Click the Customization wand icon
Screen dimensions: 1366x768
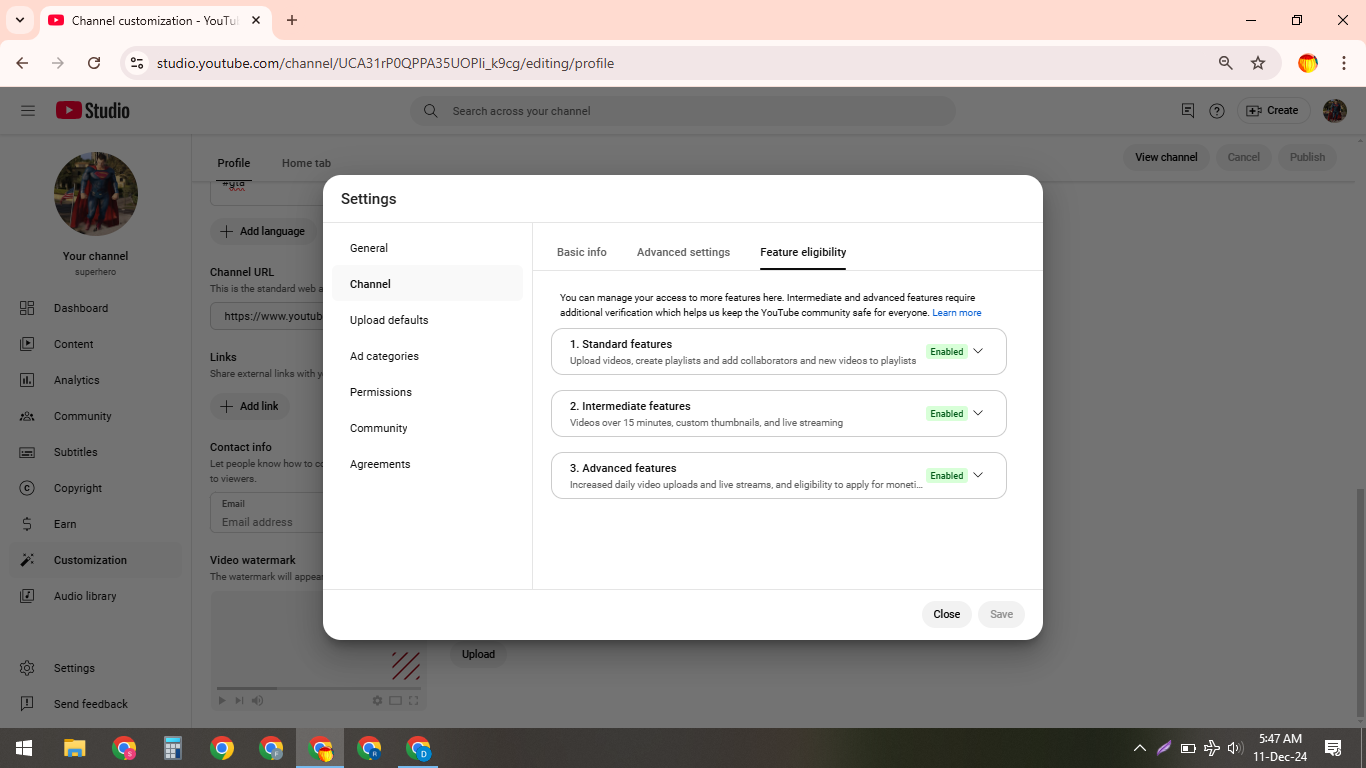(x=27, y=560)
